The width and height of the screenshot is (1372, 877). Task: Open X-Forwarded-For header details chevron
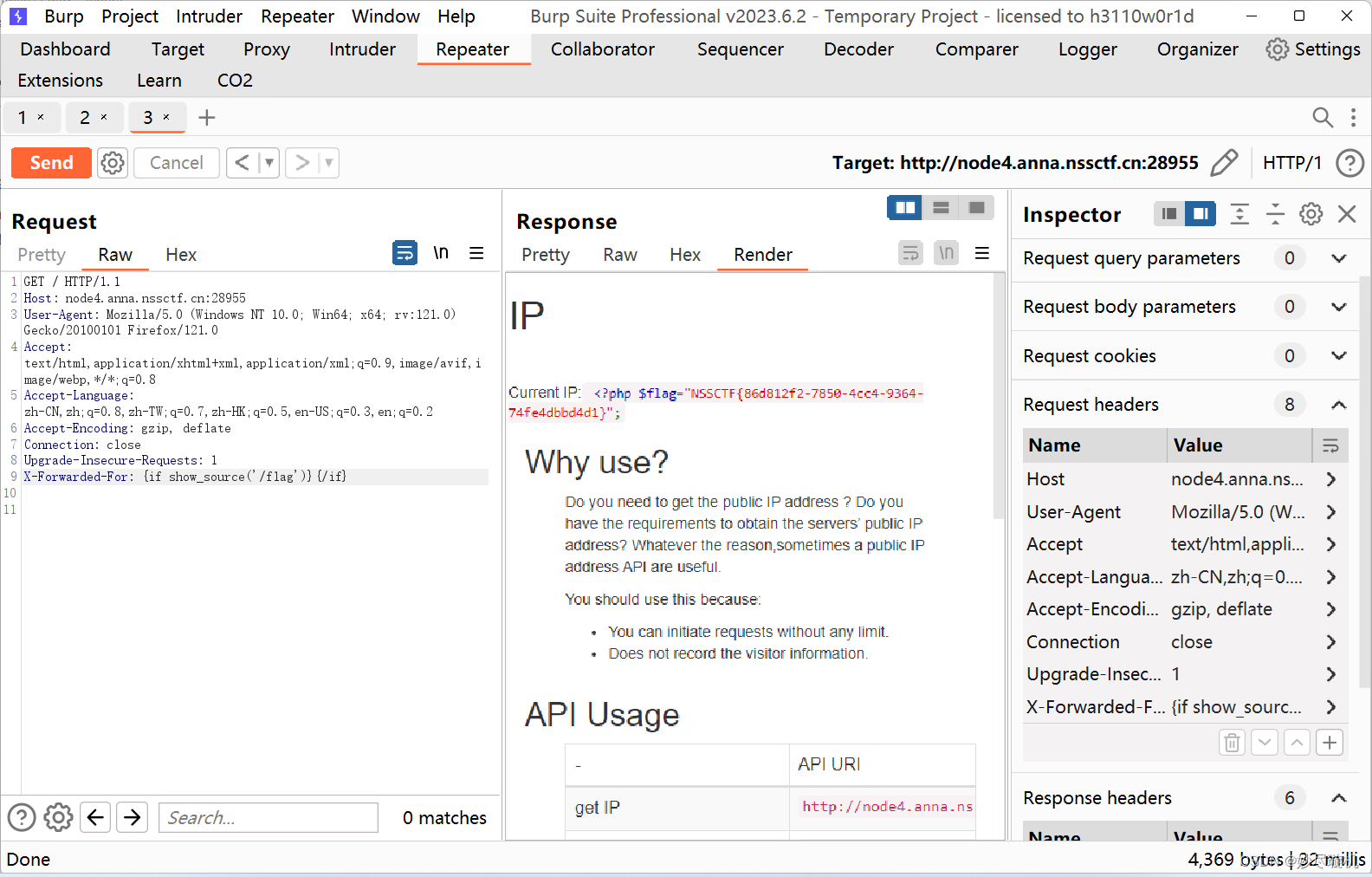click(1330, 707)
